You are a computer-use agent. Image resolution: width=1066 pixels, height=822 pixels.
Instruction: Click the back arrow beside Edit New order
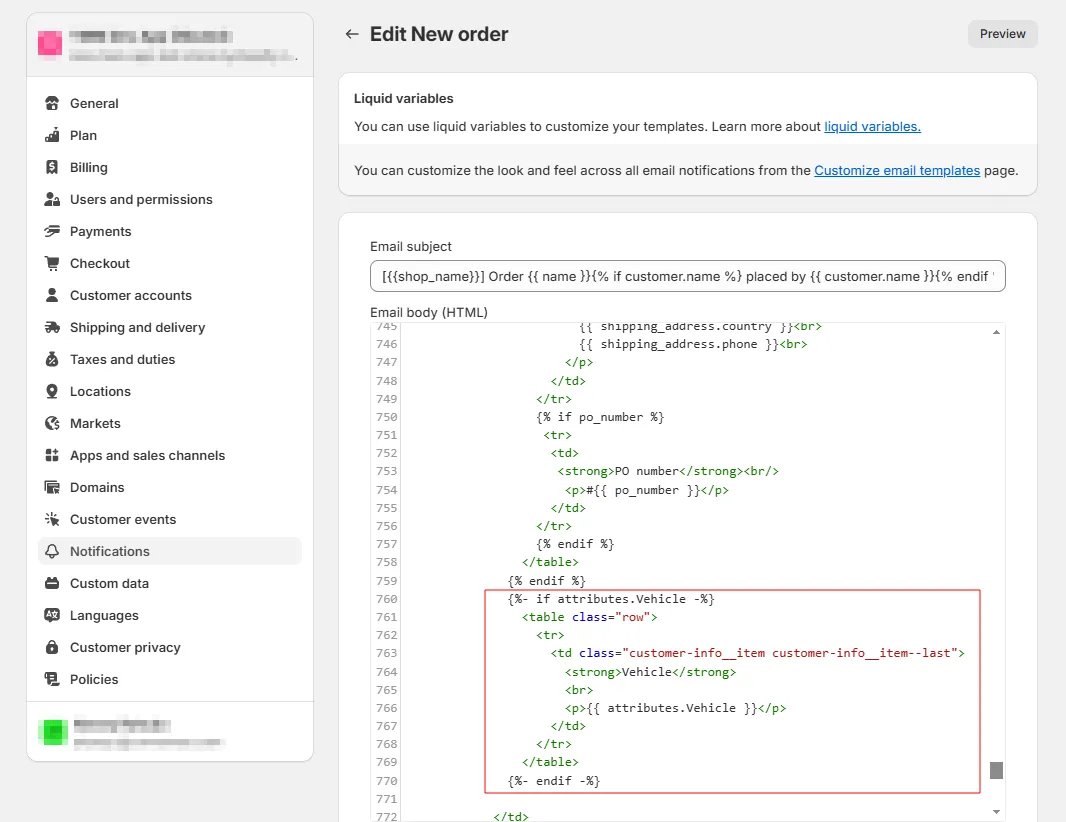point(351,34)
